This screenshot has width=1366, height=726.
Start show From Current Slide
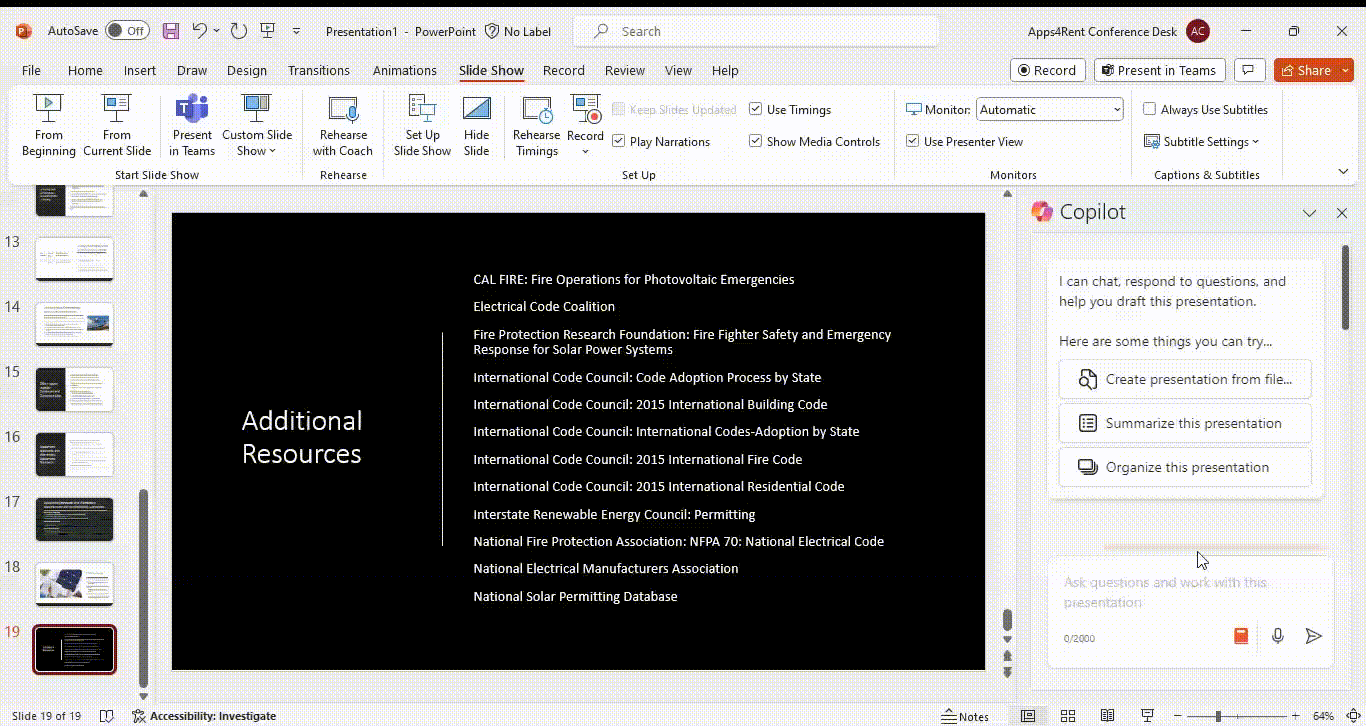click(x=117, y=125)
